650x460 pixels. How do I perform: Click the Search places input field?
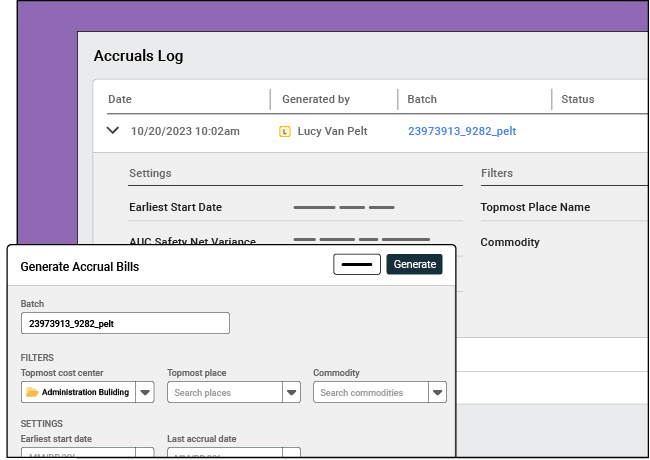point(225,392)
